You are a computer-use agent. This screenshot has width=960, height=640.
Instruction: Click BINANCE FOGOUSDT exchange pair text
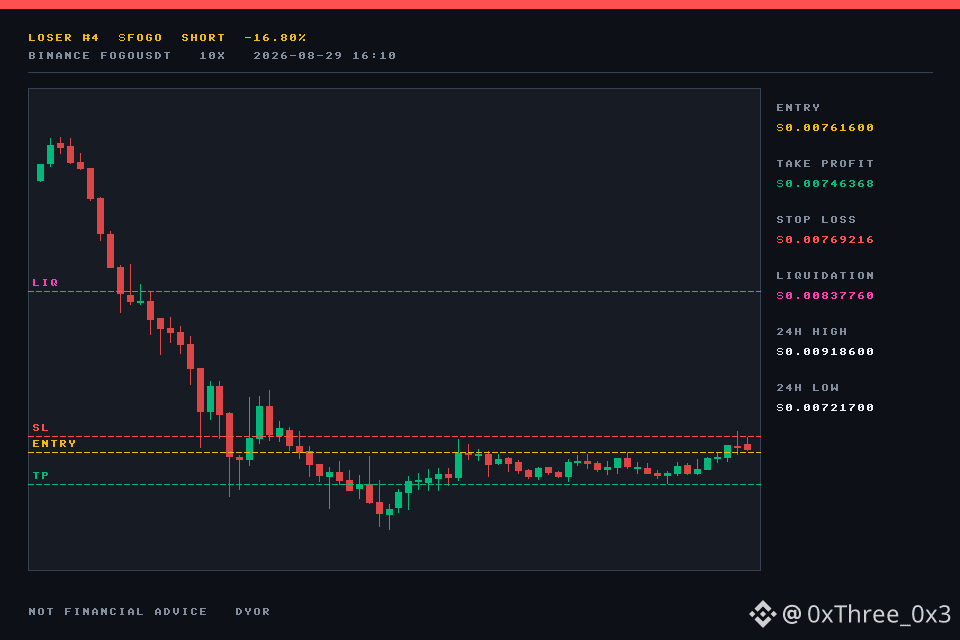pyautogui.click(x=100, y=56)
